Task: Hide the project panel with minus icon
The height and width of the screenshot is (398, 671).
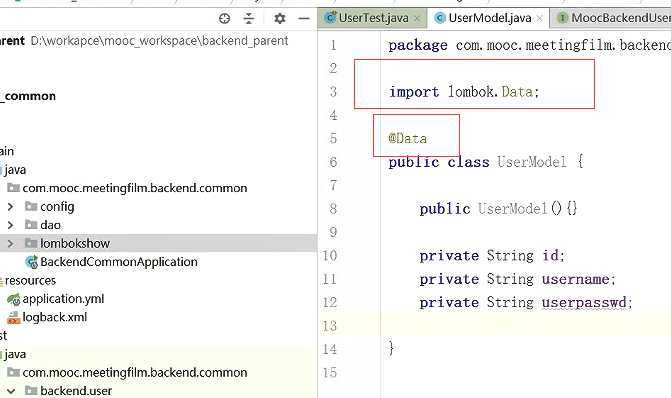Action: pyautogui.click(x=304, y=18)
